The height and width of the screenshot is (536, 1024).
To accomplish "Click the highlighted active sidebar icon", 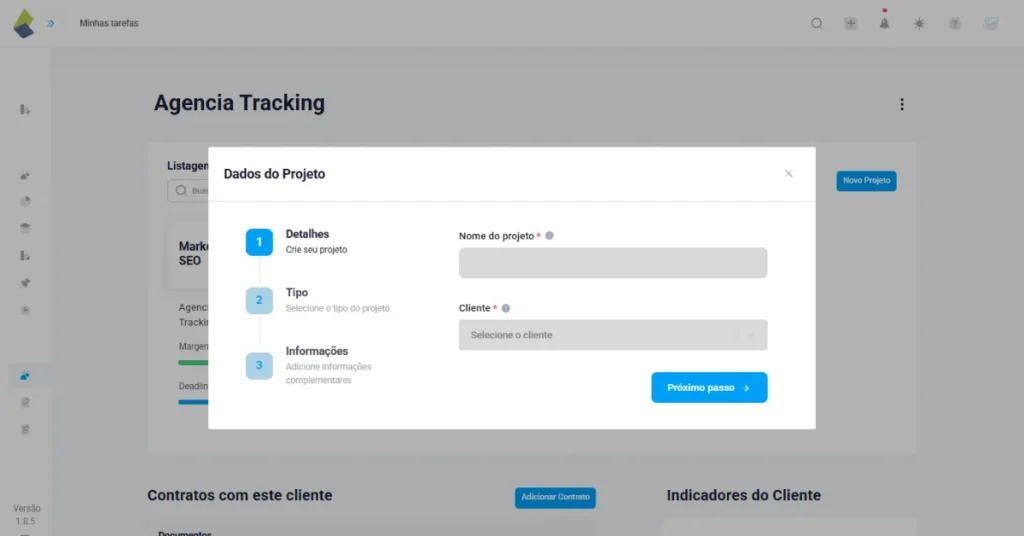I will tap(25, 375).
